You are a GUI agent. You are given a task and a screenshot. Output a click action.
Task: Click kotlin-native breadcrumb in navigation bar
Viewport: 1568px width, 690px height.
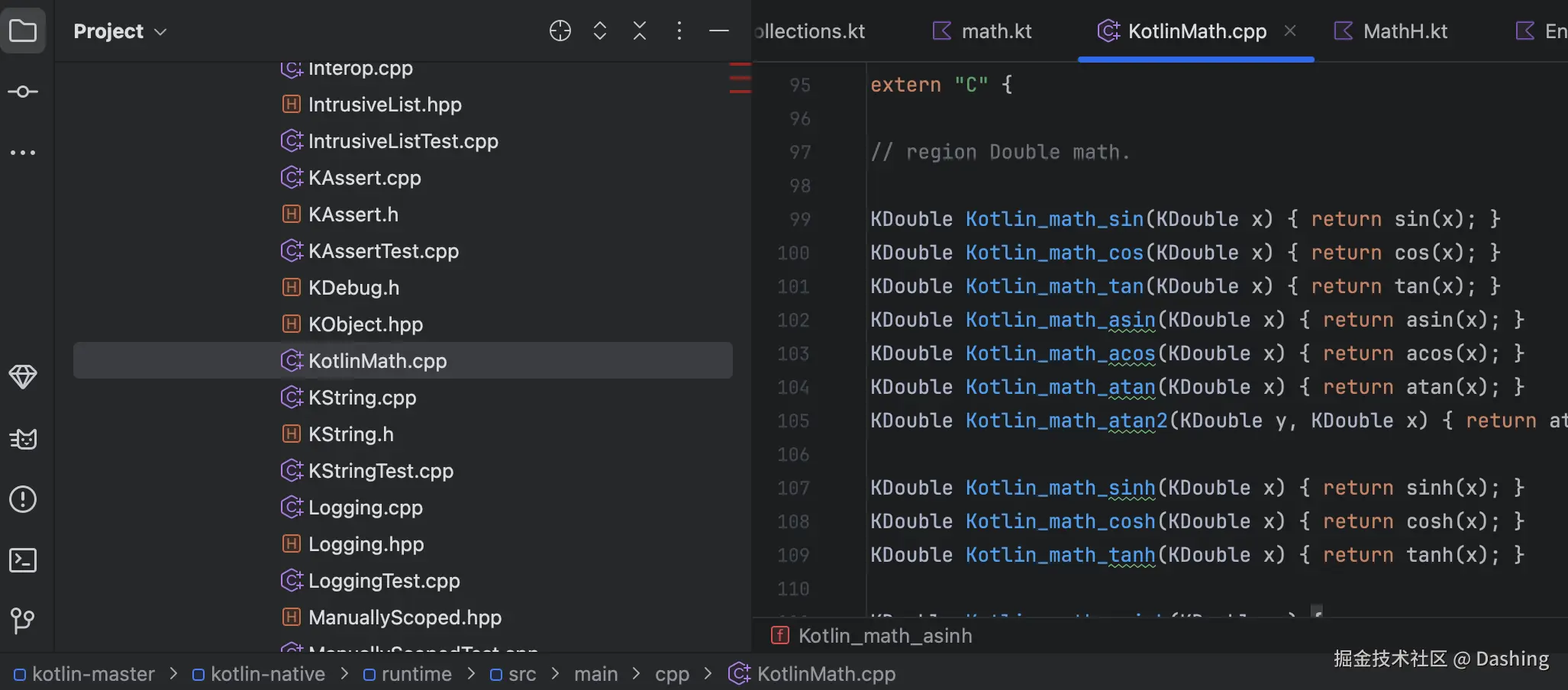coord(267,674)
